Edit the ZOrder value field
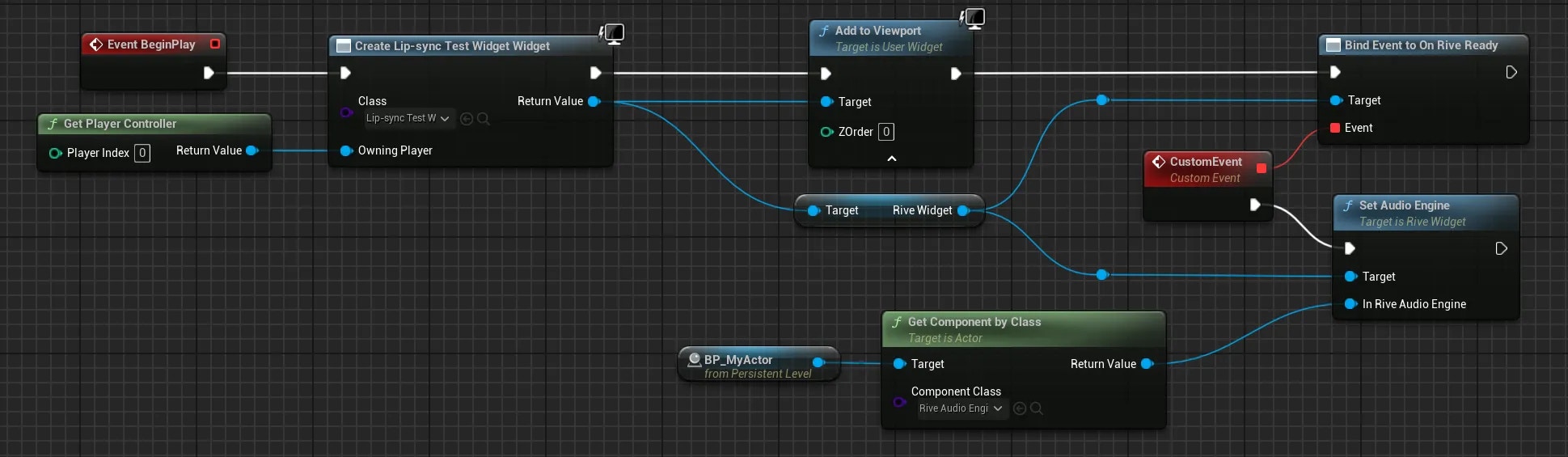Viewport: 1568px width, 457px height. tap(886, 132)
